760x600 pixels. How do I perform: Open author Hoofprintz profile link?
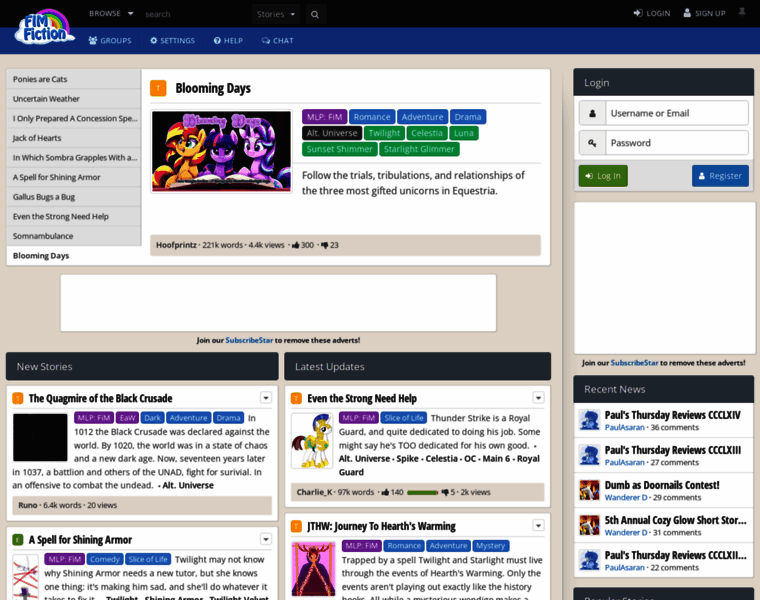(x=176, y=245)
